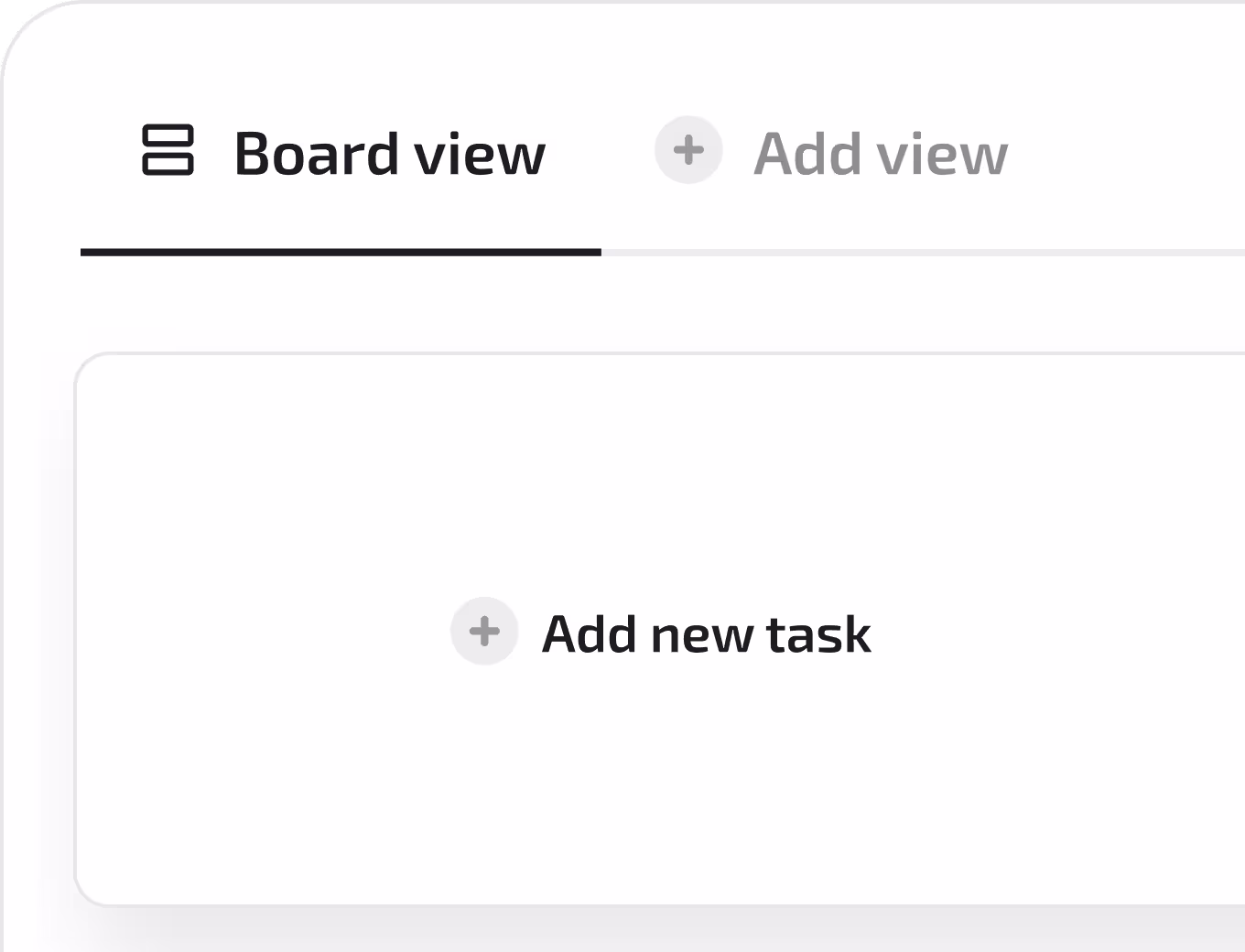This screenshot has width=1245, height=952.
Task: Click the Add new task text
Action: [706, 633]
